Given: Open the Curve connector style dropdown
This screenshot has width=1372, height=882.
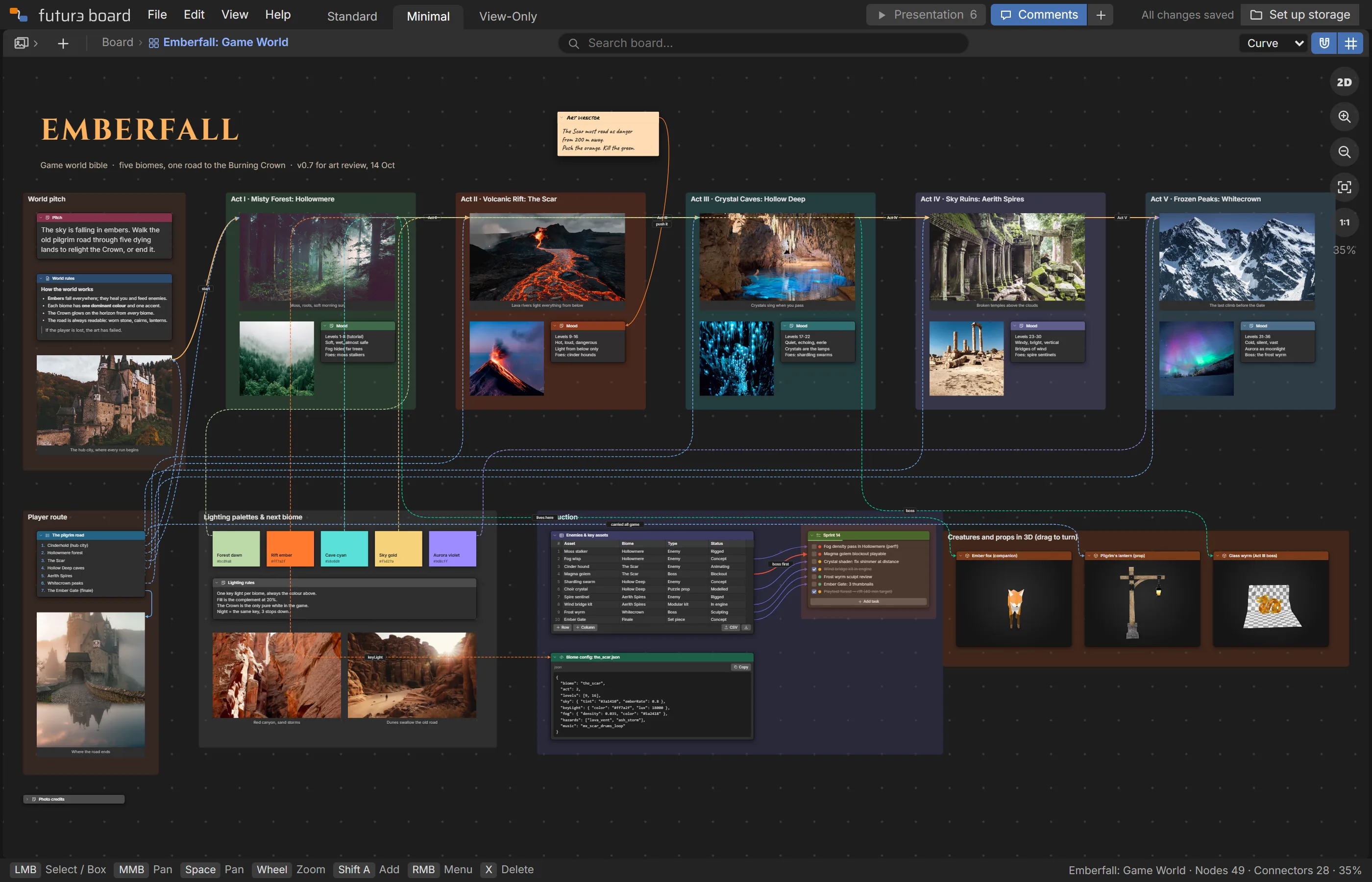Looking at the screenshot, I should click(x=1274, y=43).
